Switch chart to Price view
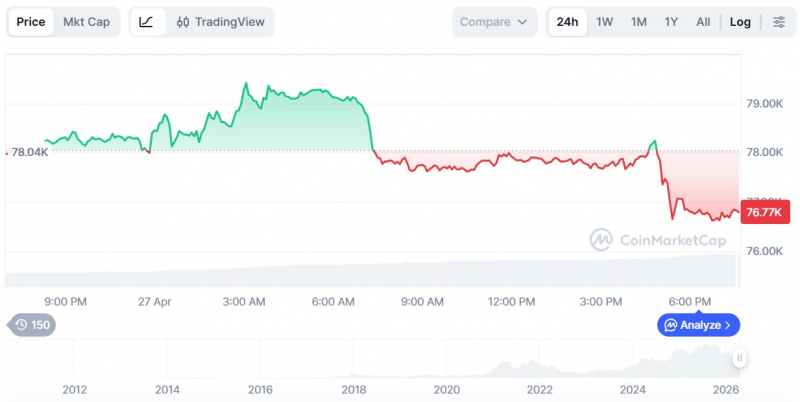The image size is (800, 402). (31, 22)
